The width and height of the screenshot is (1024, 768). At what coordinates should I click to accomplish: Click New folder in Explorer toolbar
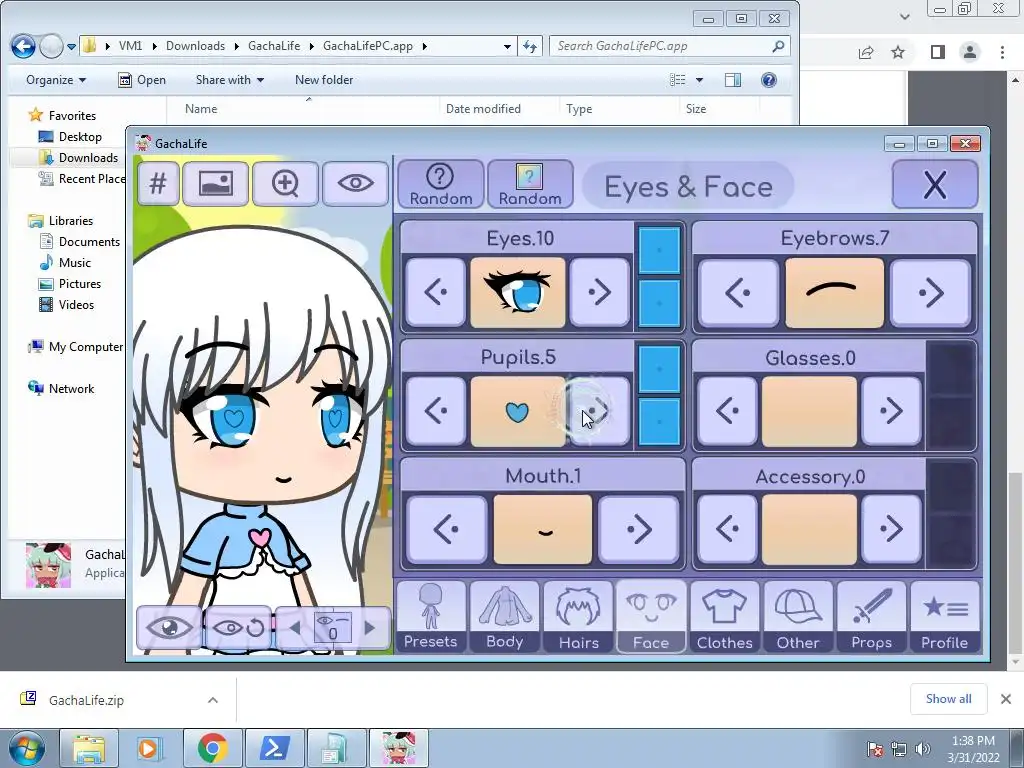click(x=324, y=80)
